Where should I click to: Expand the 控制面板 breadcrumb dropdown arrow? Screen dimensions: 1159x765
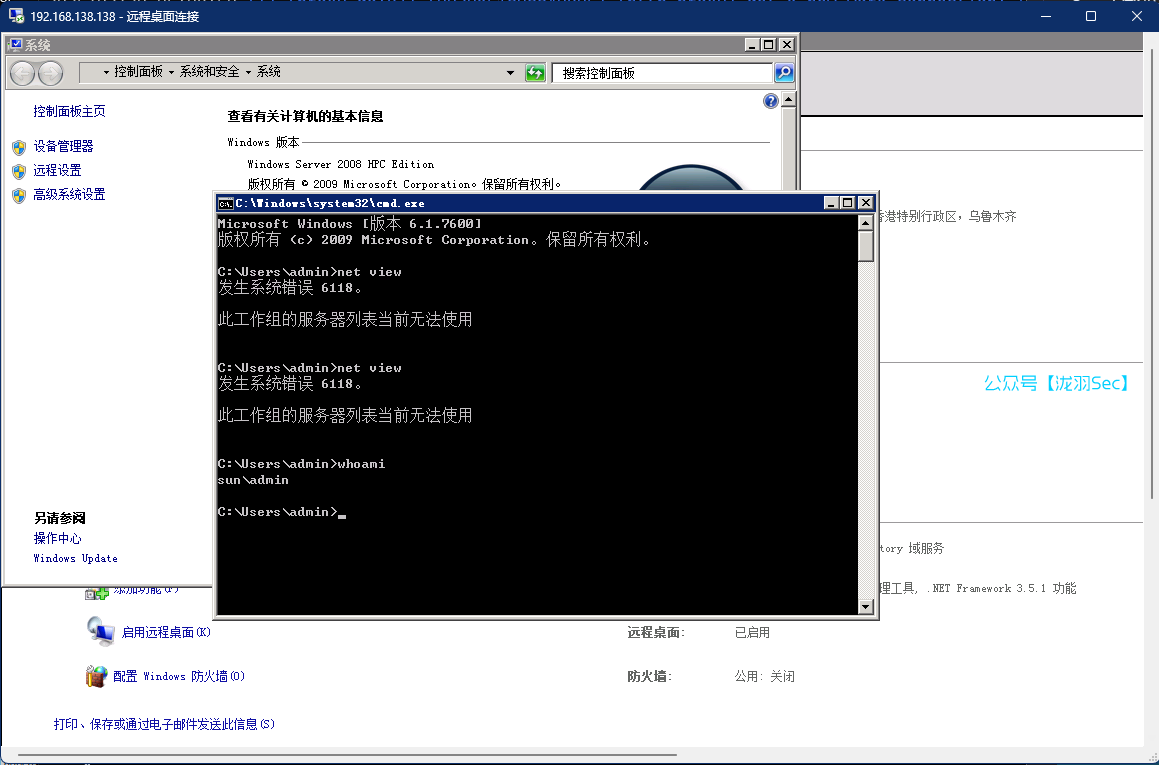(171, 72)
